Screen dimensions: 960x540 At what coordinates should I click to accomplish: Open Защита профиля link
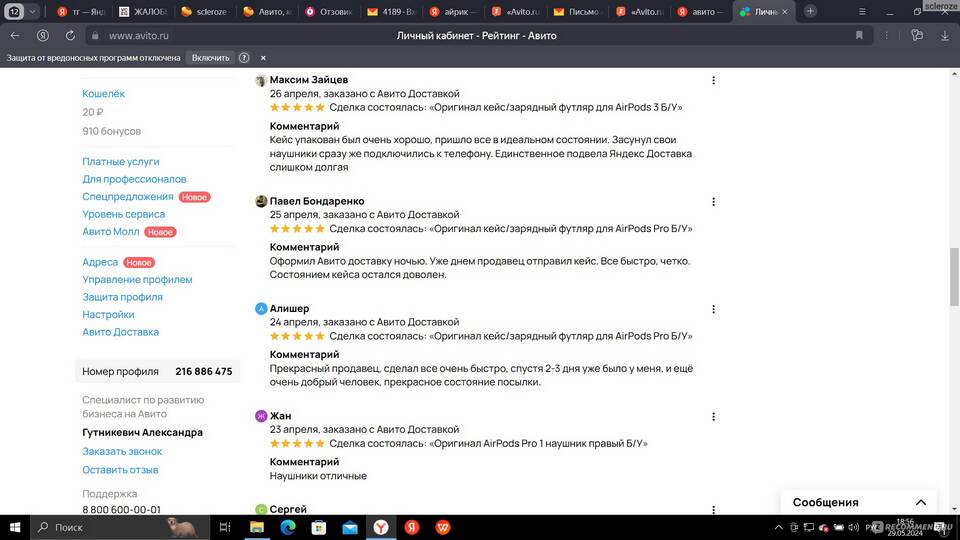[x=122, y=297]
